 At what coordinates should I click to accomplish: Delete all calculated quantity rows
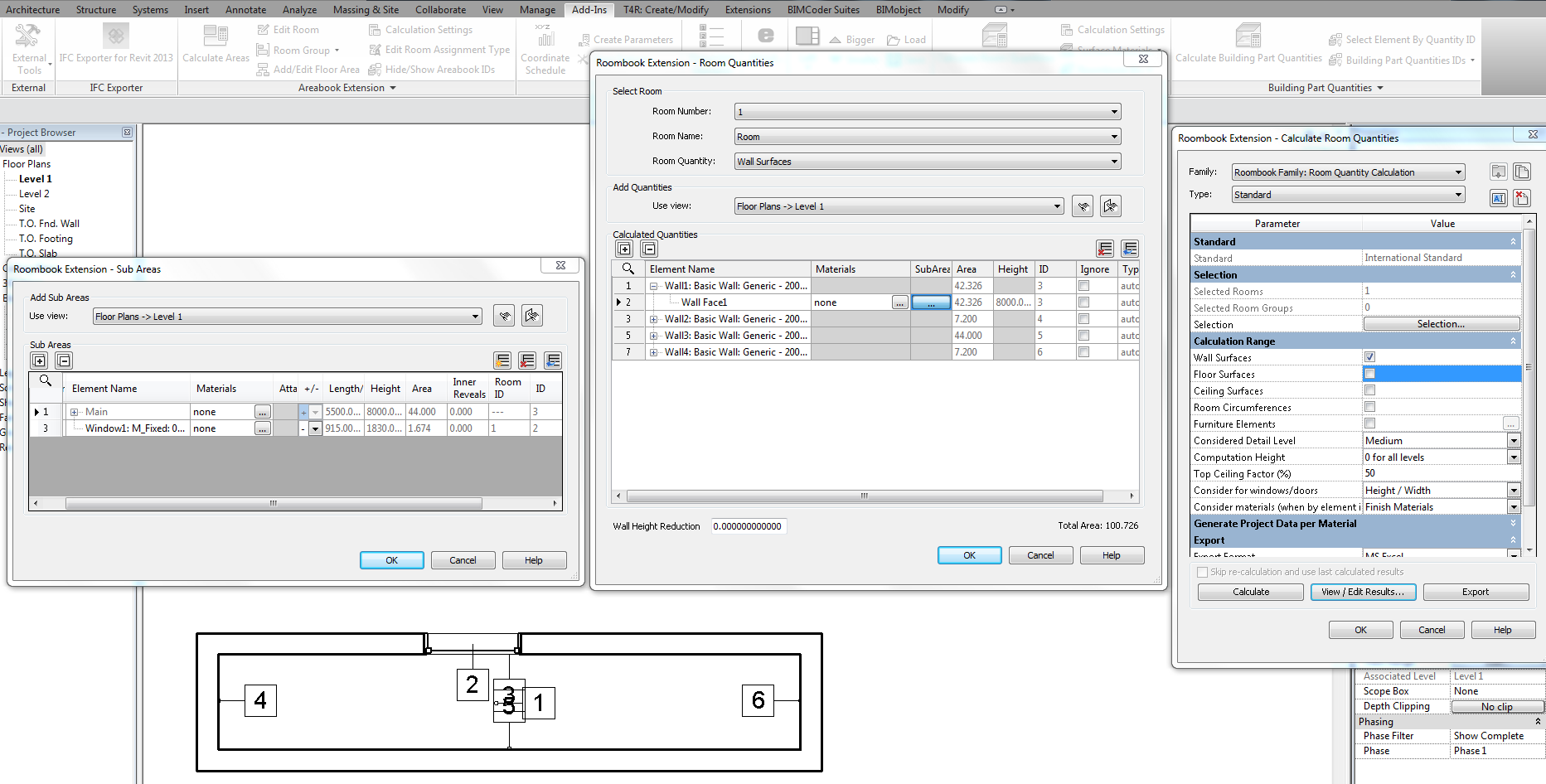click(x=1105, y=248)
